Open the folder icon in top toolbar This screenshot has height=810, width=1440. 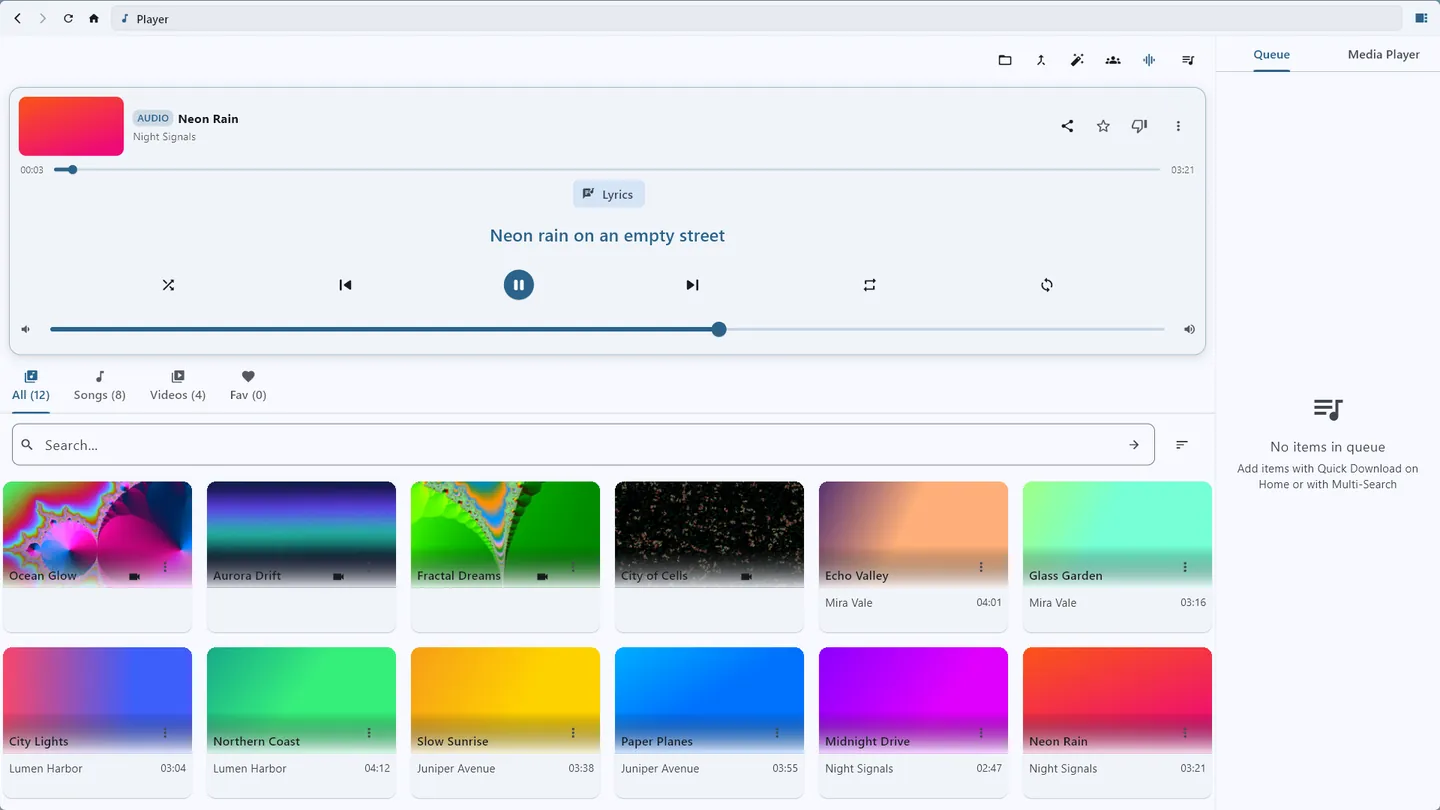click(x=1005, y=60)
